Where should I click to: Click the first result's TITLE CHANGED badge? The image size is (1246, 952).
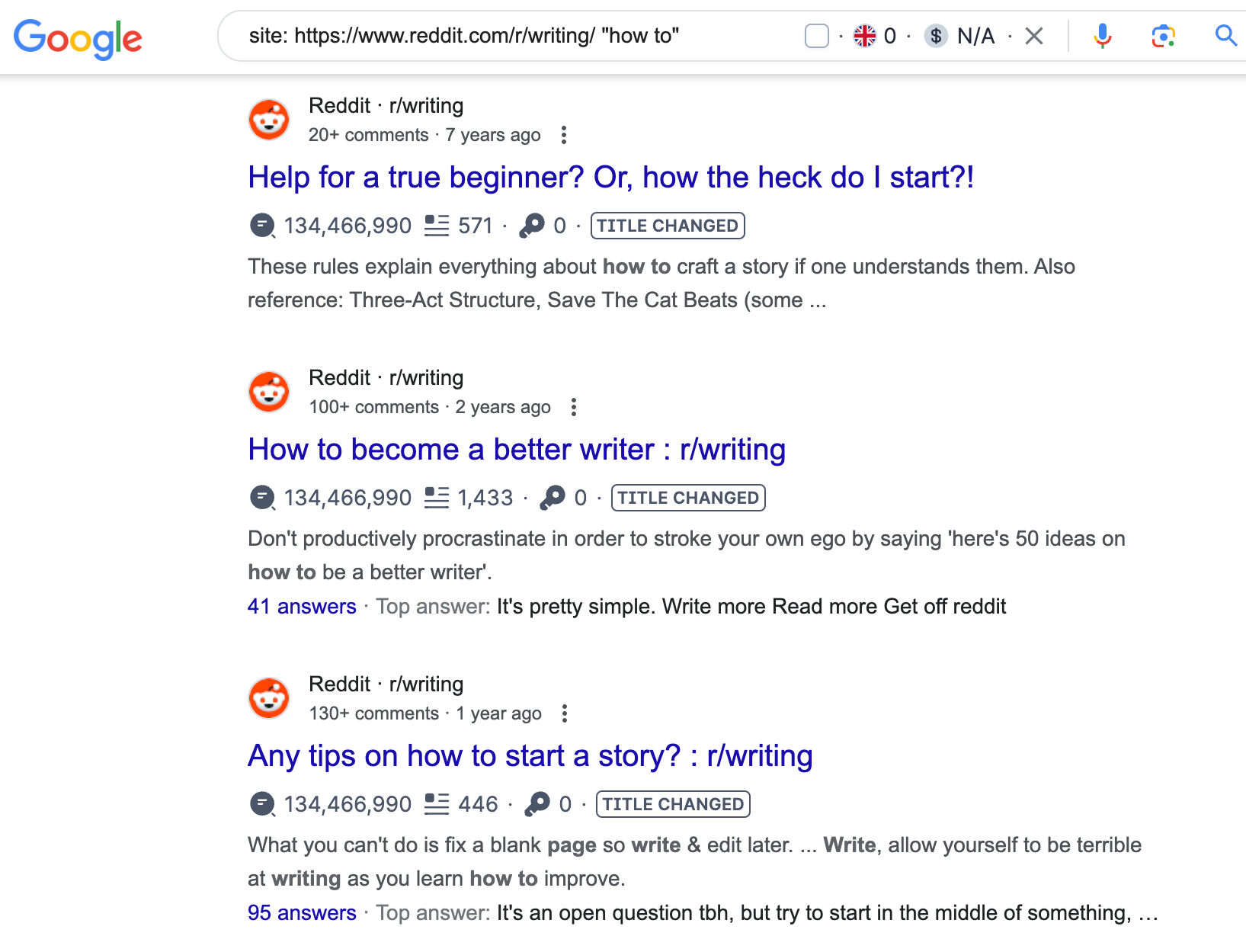click(x=667, y=226)
